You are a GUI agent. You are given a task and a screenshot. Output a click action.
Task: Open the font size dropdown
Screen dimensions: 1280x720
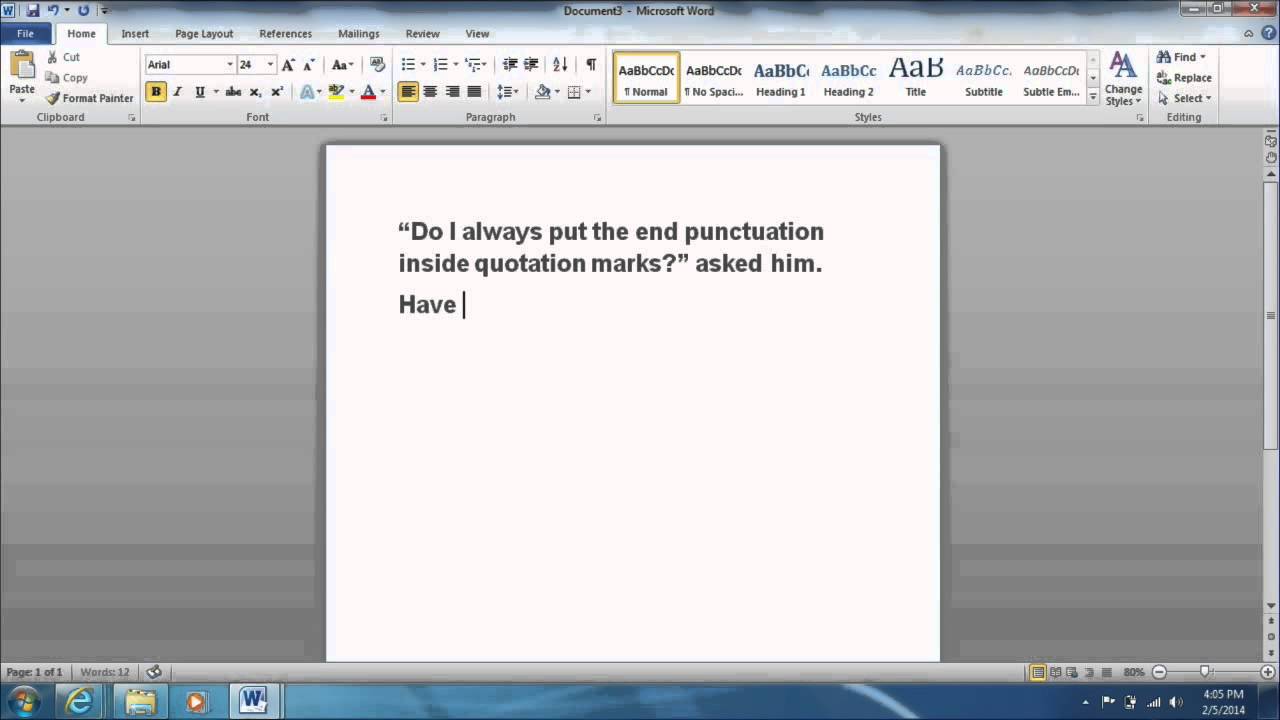click(270, 64)
